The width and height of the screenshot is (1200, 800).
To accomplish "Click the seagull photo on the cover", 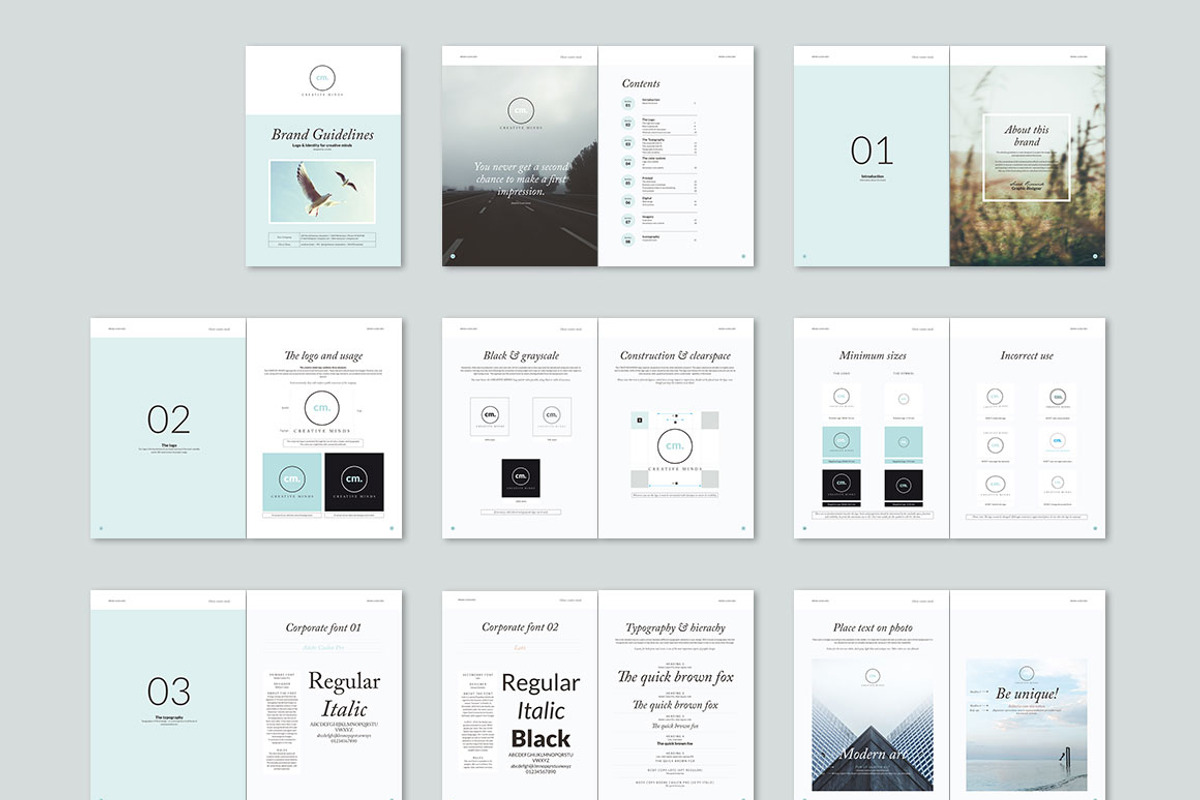I will point(322,191).
